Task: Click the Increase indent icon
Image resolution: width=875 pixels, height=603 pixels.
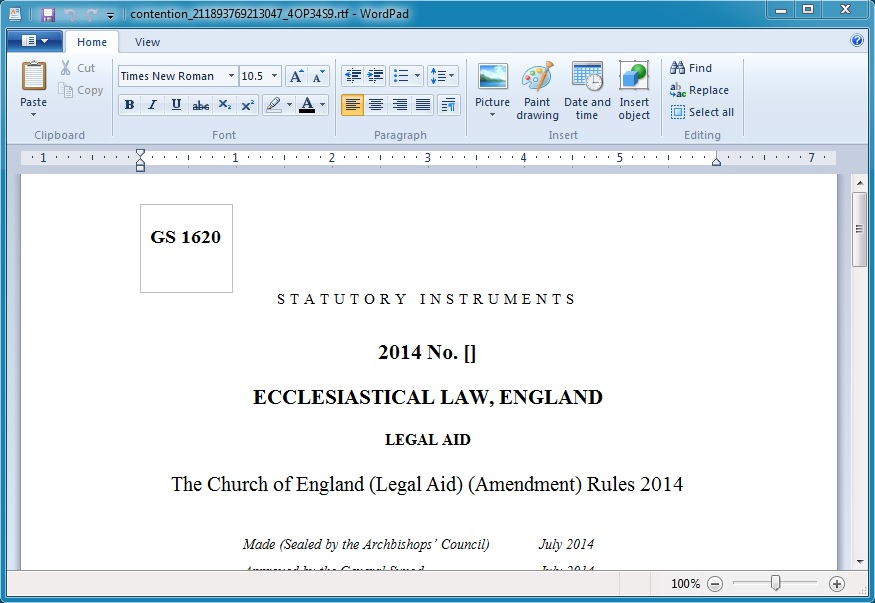Action: tap(376, 76)
